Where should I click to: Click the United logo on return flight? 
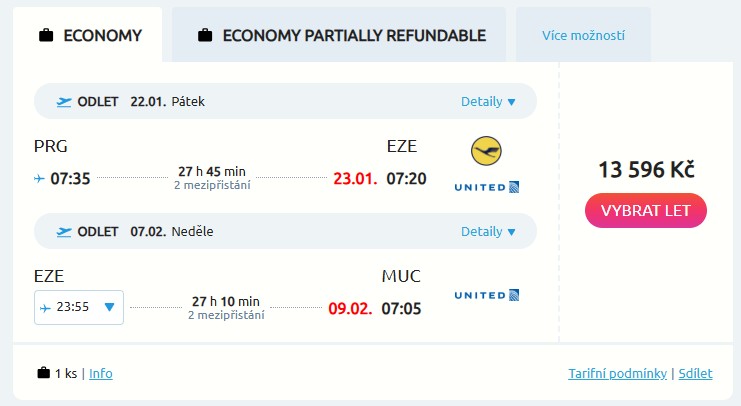click(486, 295)
